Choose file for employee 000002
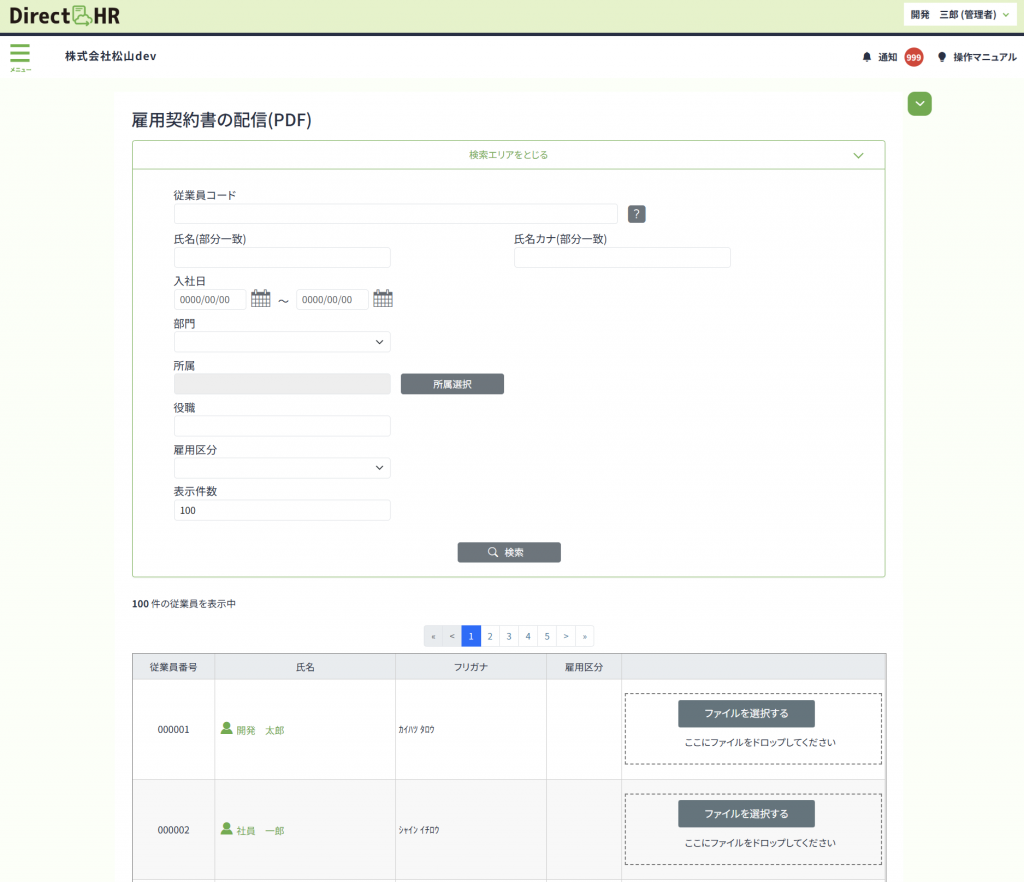This screenshot has height=882, width=1024. (746, 813)
